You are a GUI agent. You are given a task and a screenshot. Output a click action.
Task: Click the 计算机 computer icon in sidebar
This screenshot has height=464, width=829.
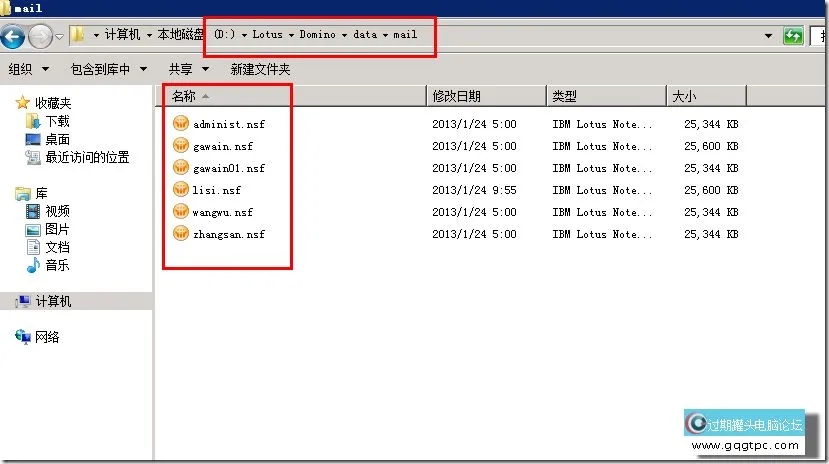pyautogui.click(x=23, y=301)
